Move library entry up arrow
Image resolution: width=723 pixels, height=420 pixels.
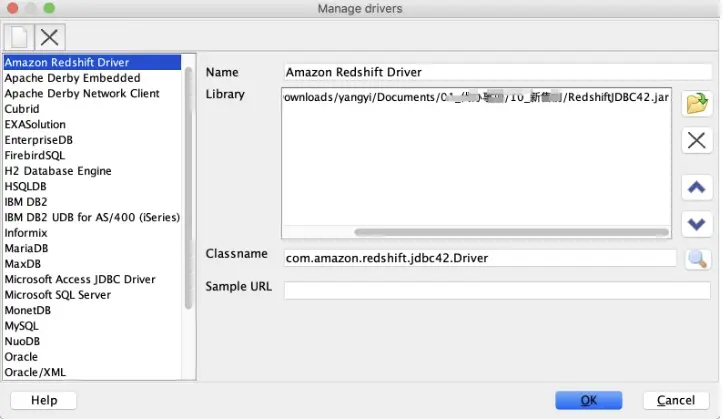point(697,187)
